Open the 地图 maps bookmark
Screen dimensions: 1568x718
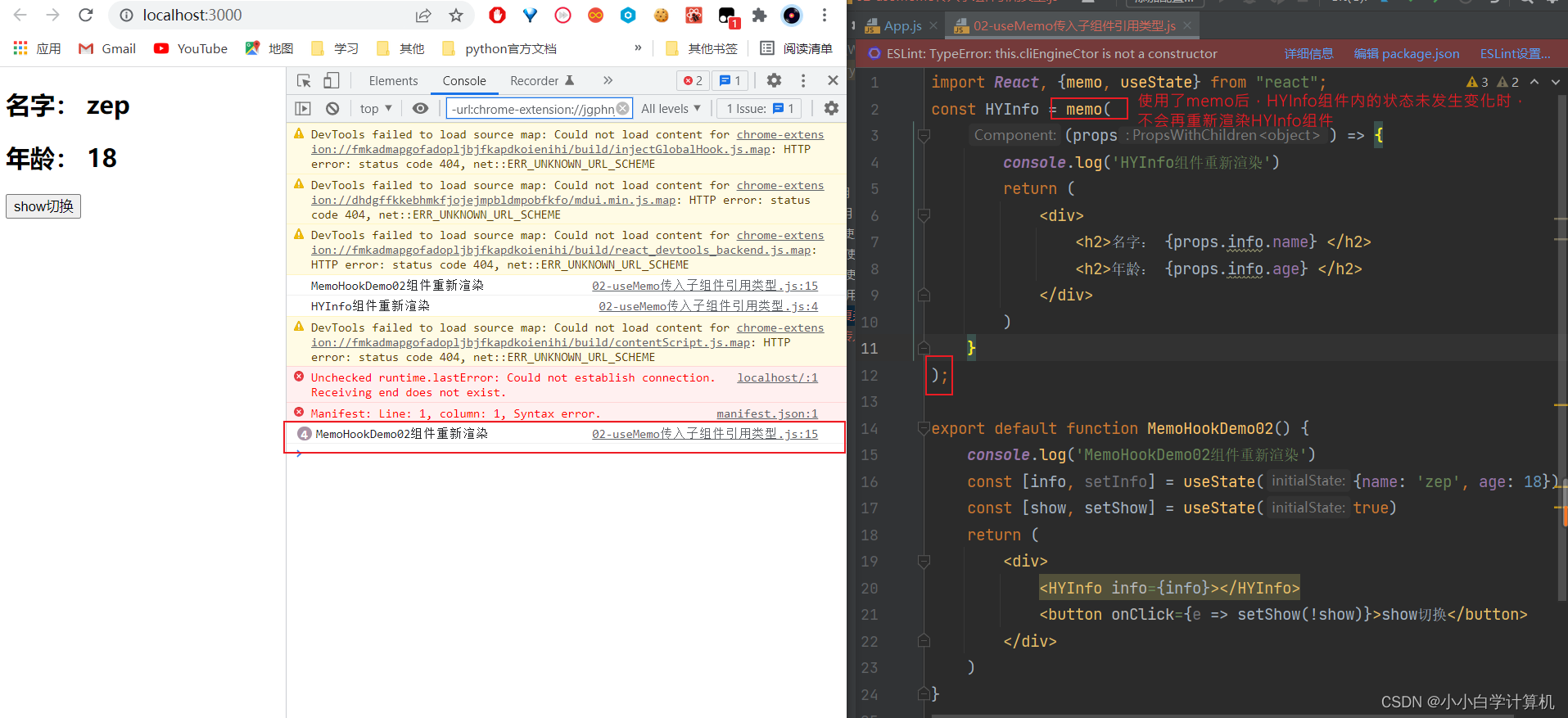269,48
